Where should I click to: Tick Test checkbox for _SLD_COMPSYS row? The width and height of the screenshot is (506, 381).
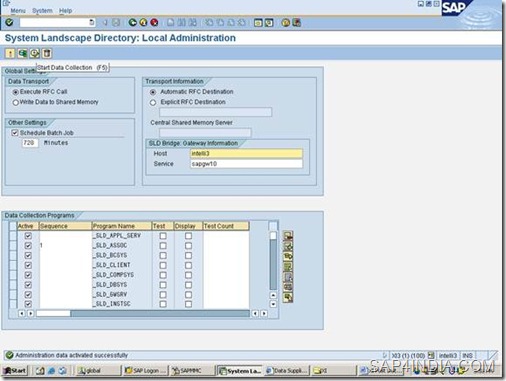163,275
